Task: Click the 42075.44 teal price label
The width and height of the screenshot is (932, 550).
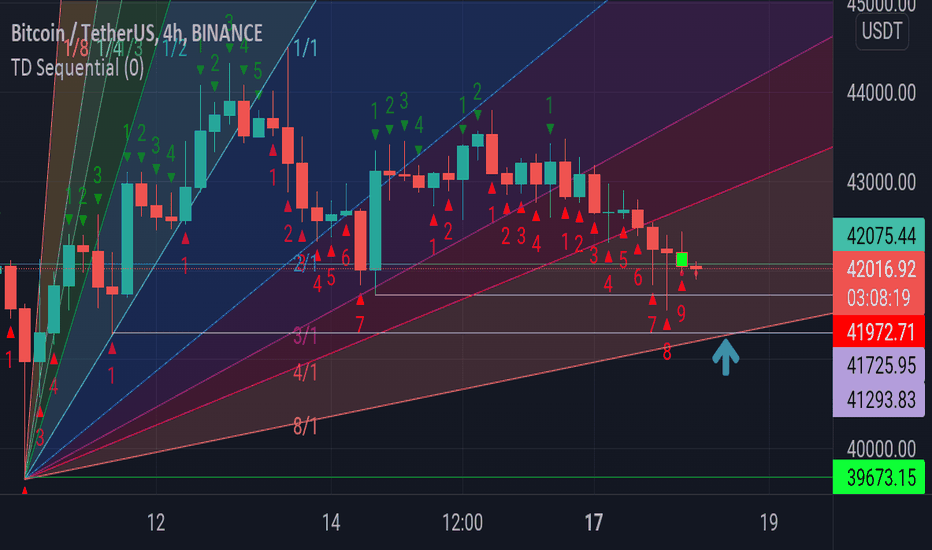Action: [881, 235]
